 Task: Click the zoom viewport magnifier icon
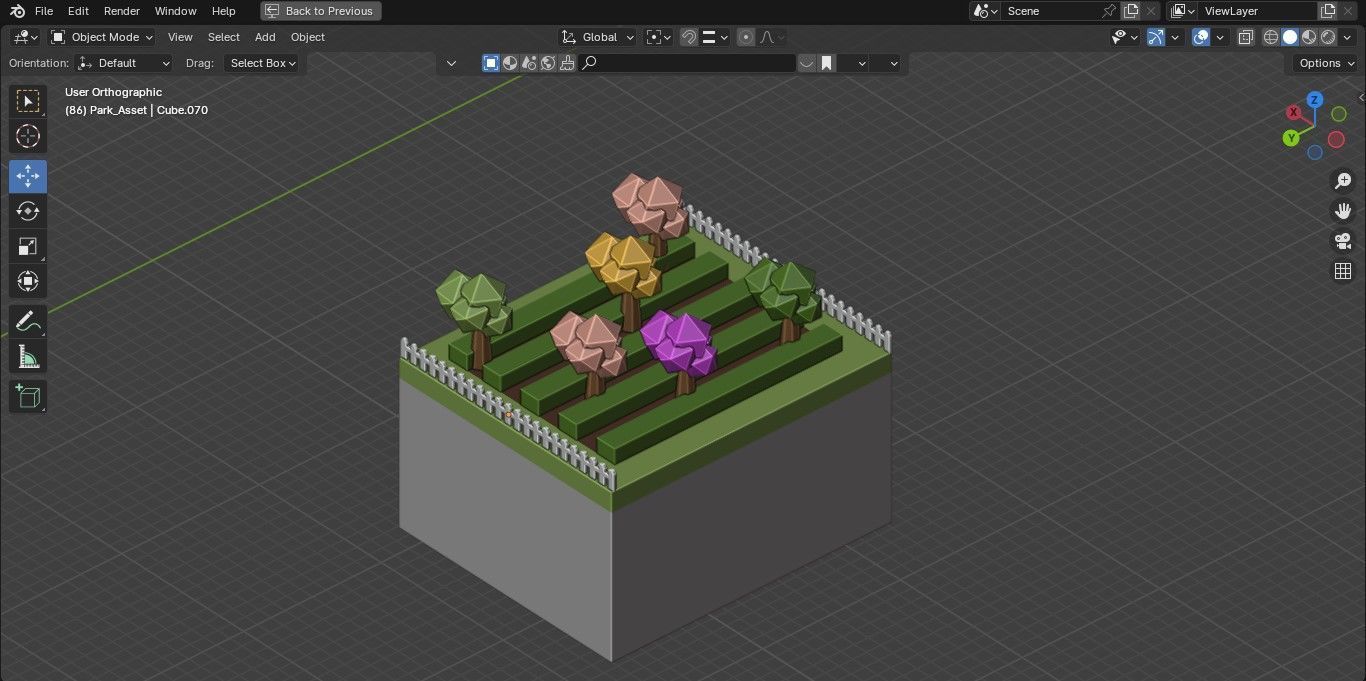1342,181
